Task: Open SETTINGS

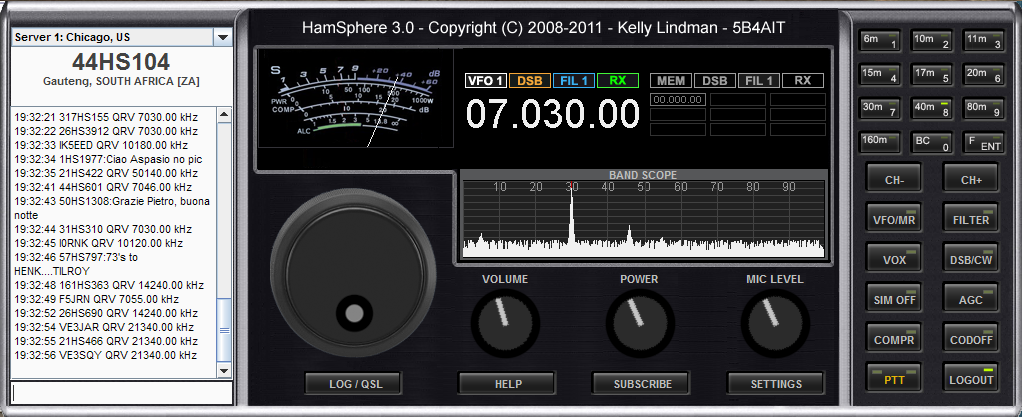Action: point(776,384)
